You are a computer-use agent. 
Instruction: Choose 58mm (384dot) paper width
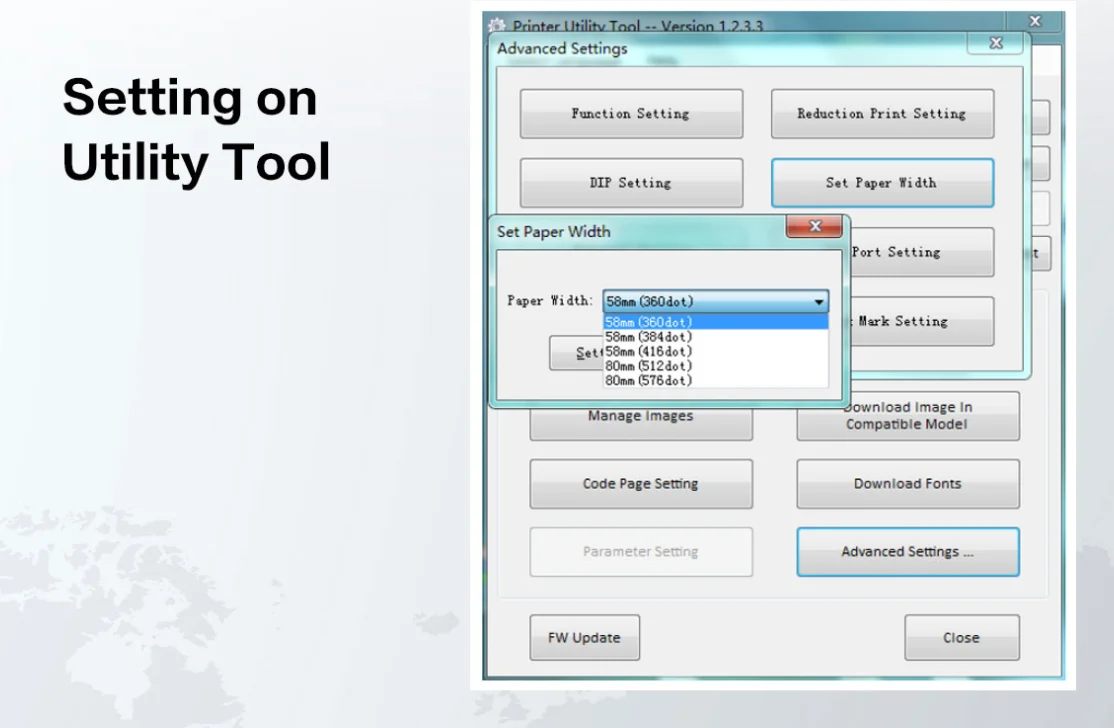click(x=714, y=337)
